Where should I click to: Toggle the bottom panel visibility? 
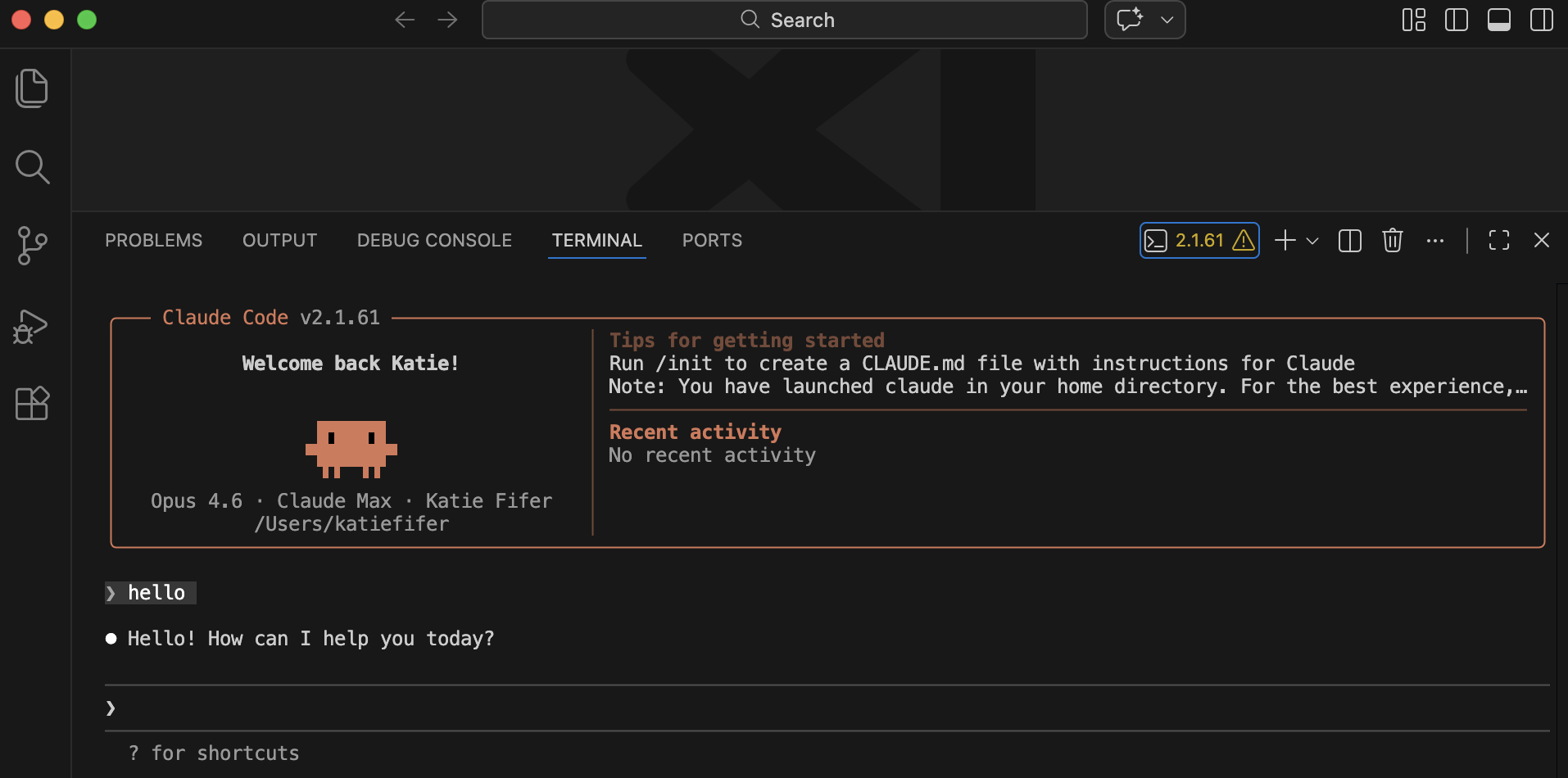click(1499, 20)
